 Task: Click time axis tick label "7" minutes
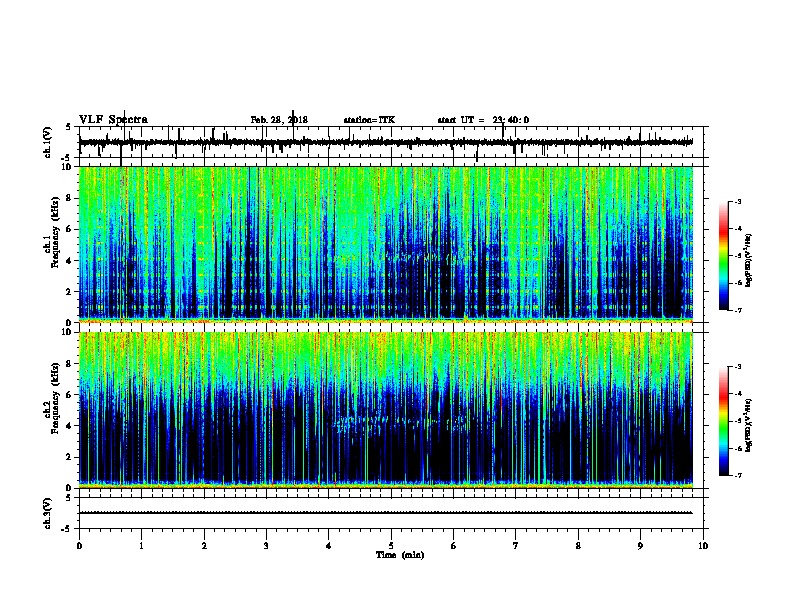(x=516, y=546)
